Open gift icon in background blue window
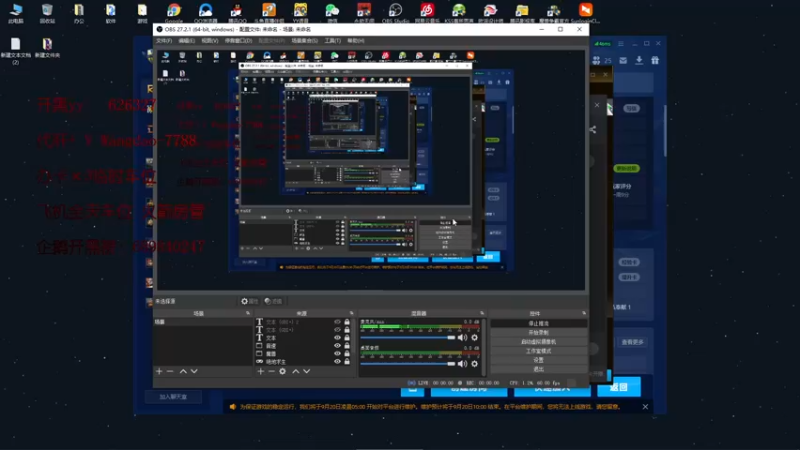The height and width of the screenshot is (450, 800). 655,60
